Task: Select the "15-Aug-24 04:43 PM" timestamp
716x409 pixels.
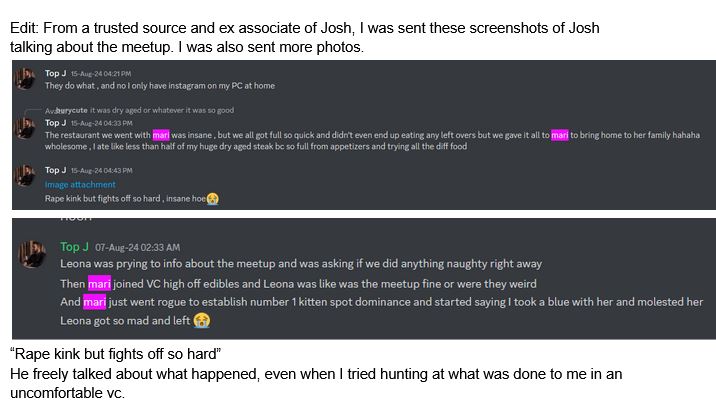Action: [x=101, y=170]
